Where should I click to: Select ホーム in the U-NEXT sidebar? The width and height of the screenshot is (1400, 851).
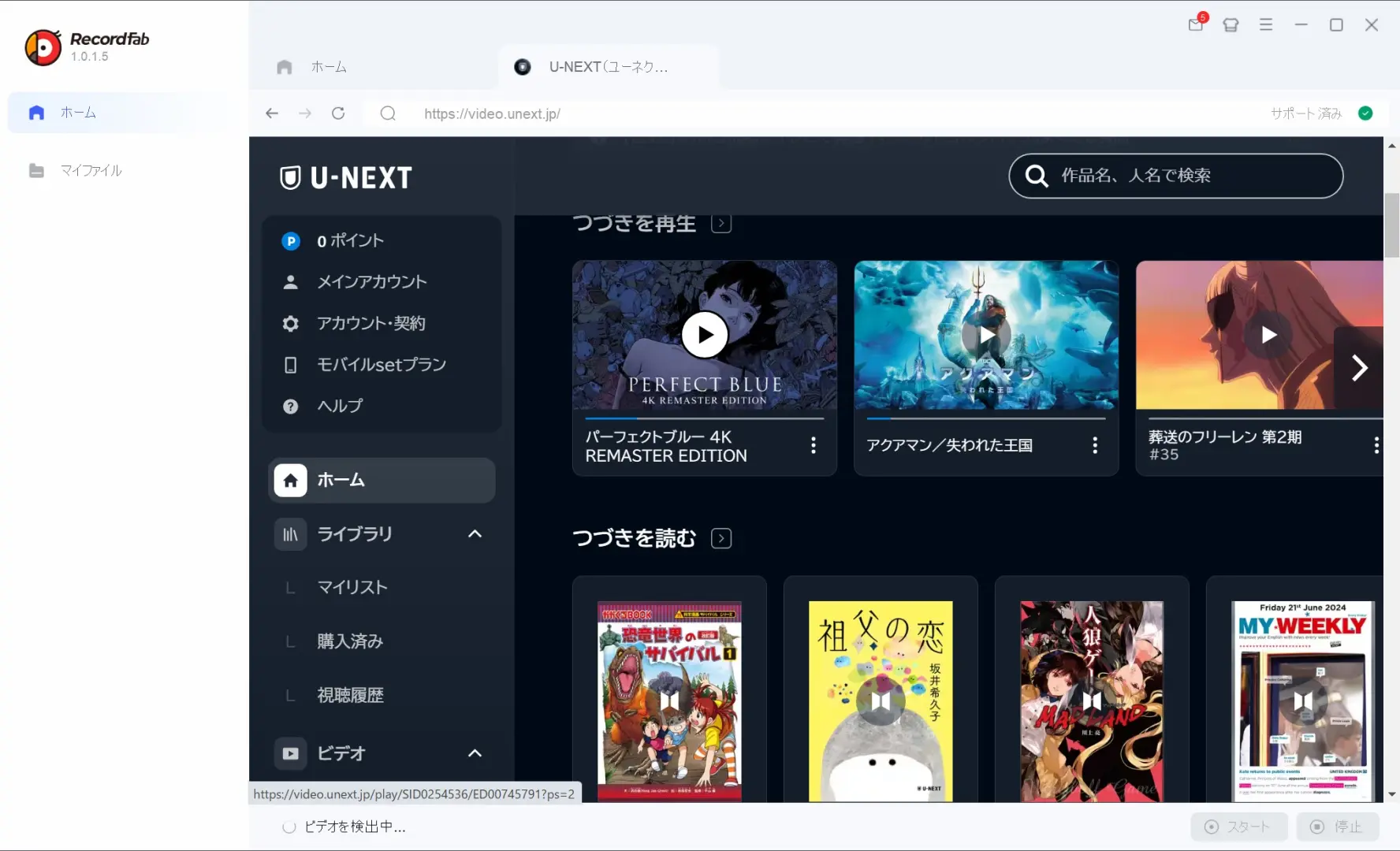[x=382, y=481]
